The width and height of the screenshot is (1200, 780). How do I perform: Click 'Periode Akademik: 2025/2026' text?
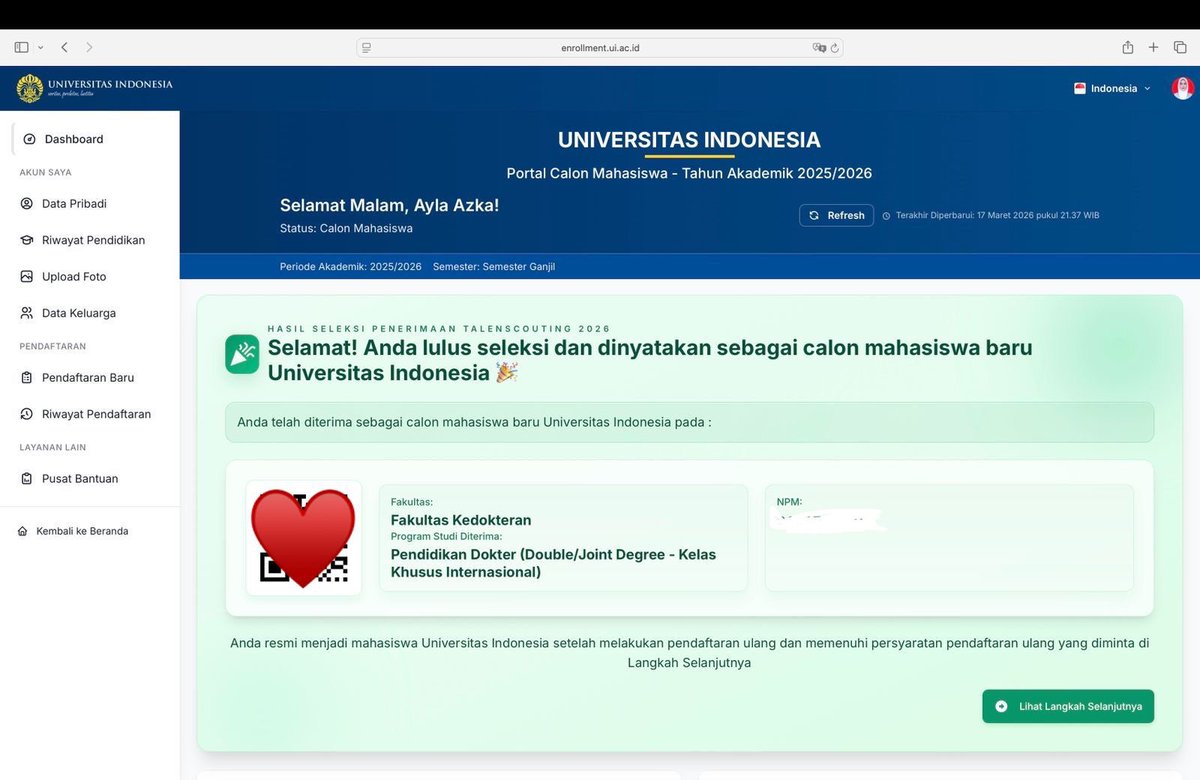pos(351,267)
